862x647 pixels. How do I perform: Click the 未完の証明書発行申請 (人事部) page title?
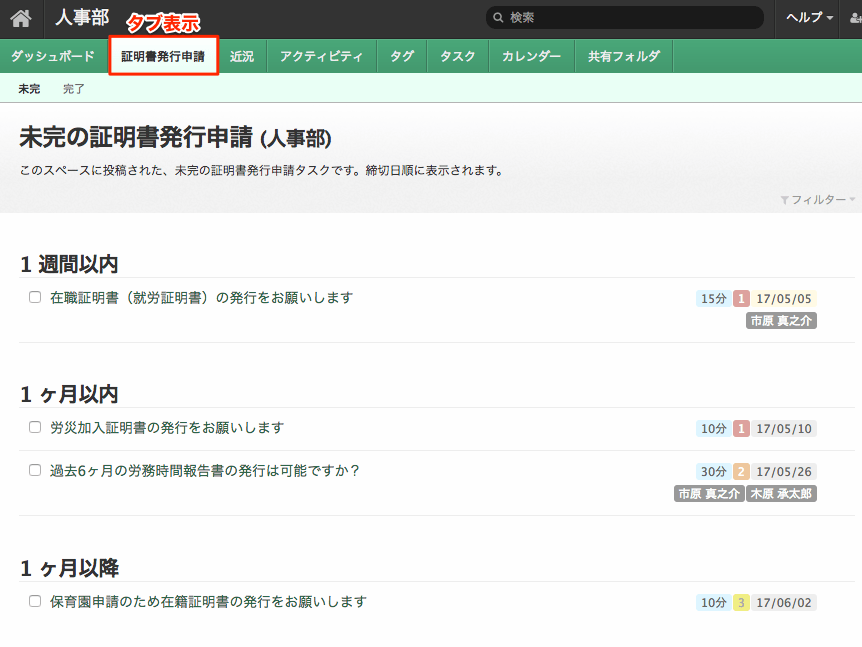click(x=175, y=137)
